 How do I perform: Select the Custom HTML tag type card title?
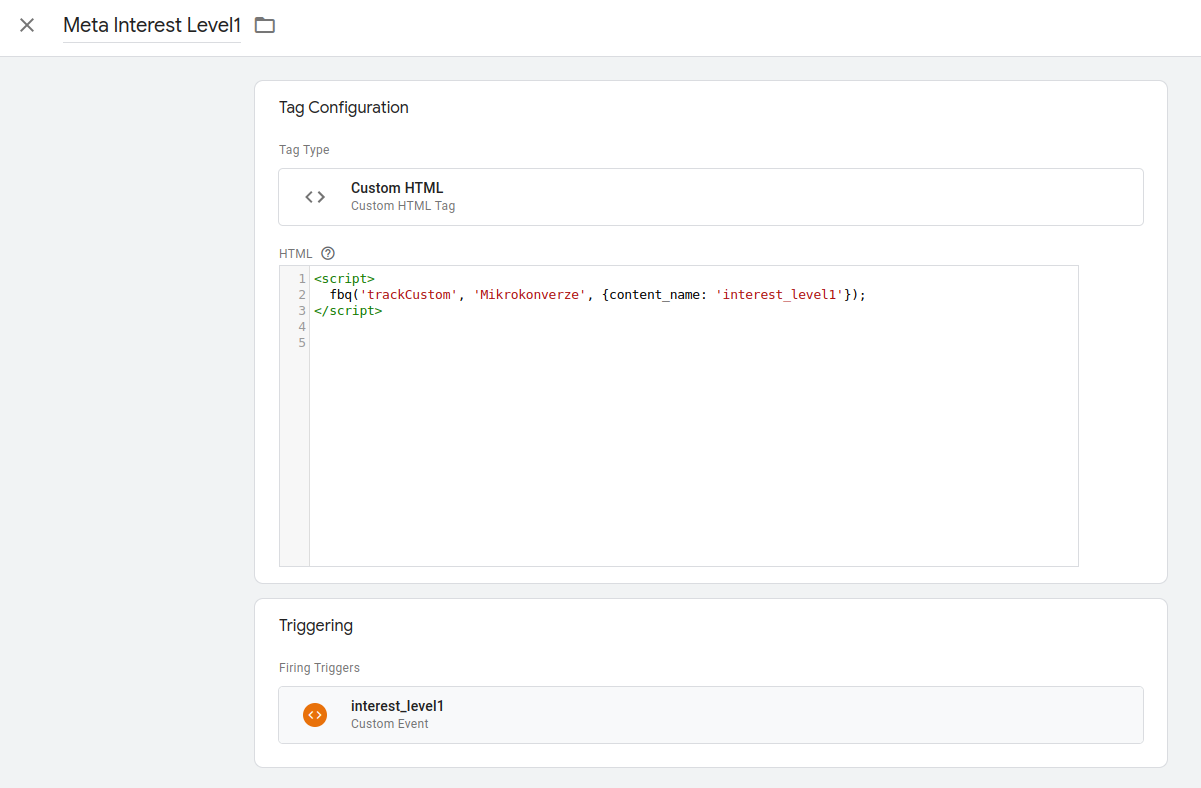(396, 188)
